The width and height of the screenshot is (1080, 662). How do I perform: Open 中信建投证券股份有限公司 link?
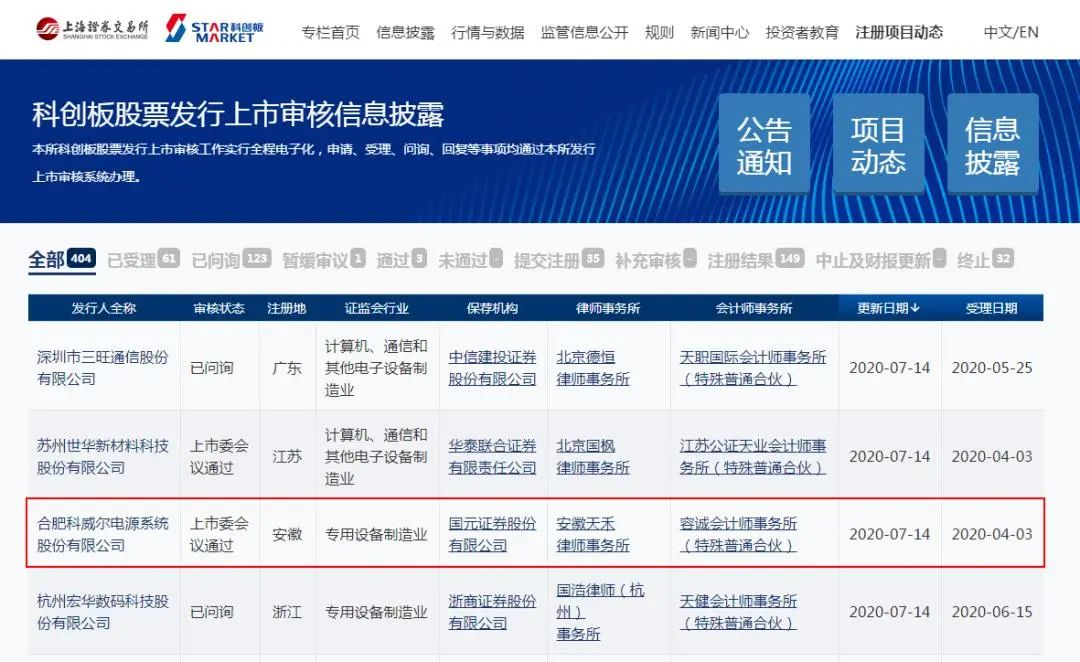pos(492,368)
